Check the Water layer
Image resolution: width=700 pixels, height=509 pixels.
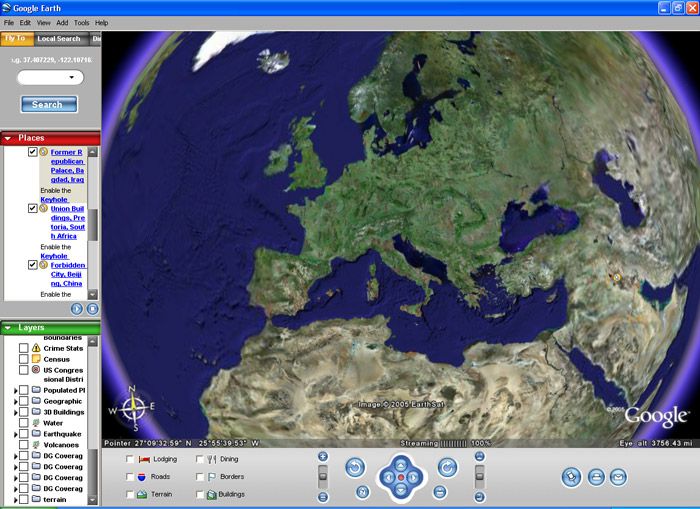pos(24,423)
